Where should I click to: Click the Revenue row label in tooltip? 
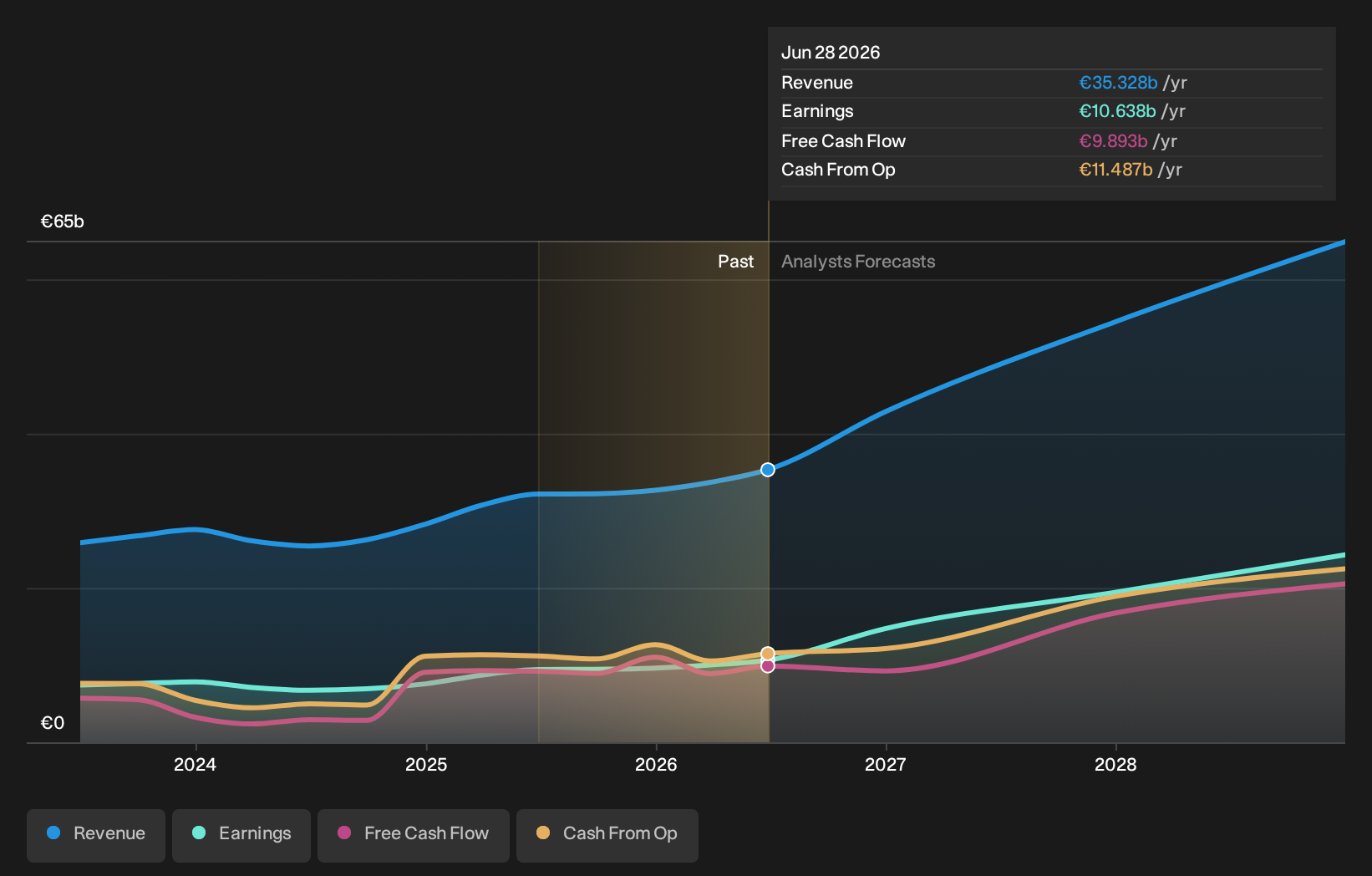tap(817, 83)
